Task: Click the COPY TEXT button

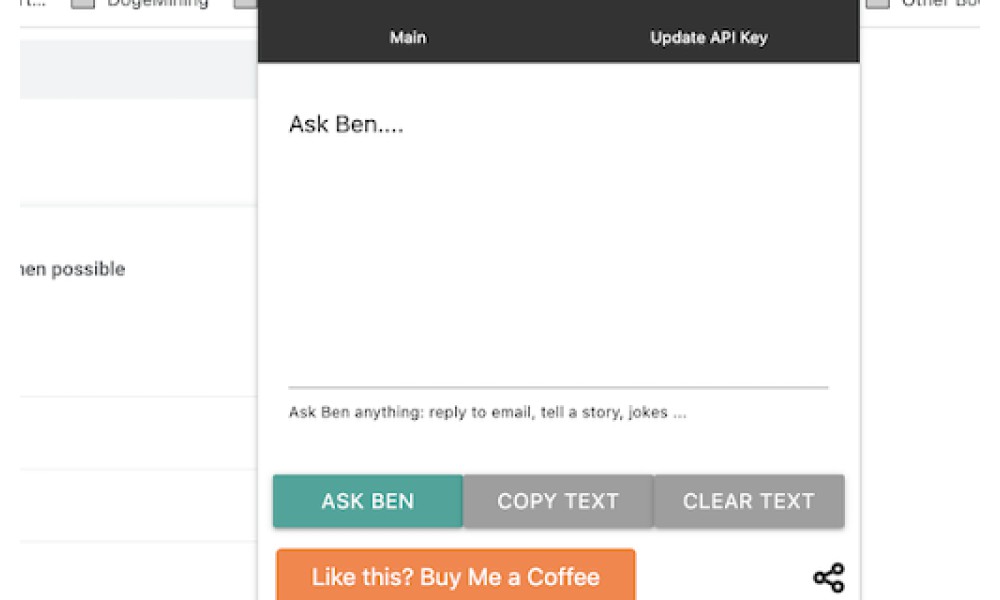Action: click(558, 501)
